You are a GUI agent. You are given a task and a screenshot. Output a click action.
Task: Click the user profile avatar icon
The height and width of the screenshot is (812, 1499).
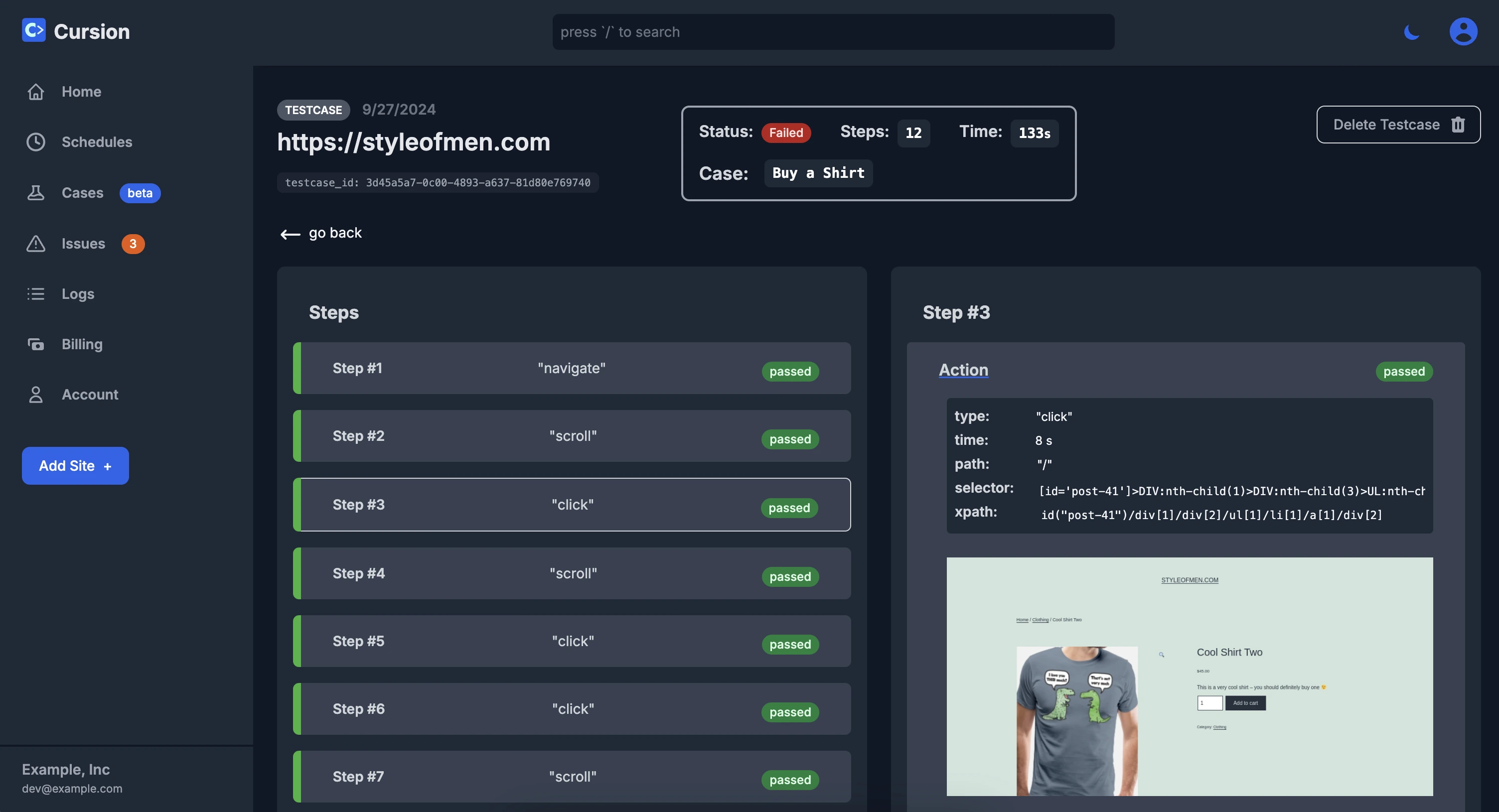coord(1464,31)
